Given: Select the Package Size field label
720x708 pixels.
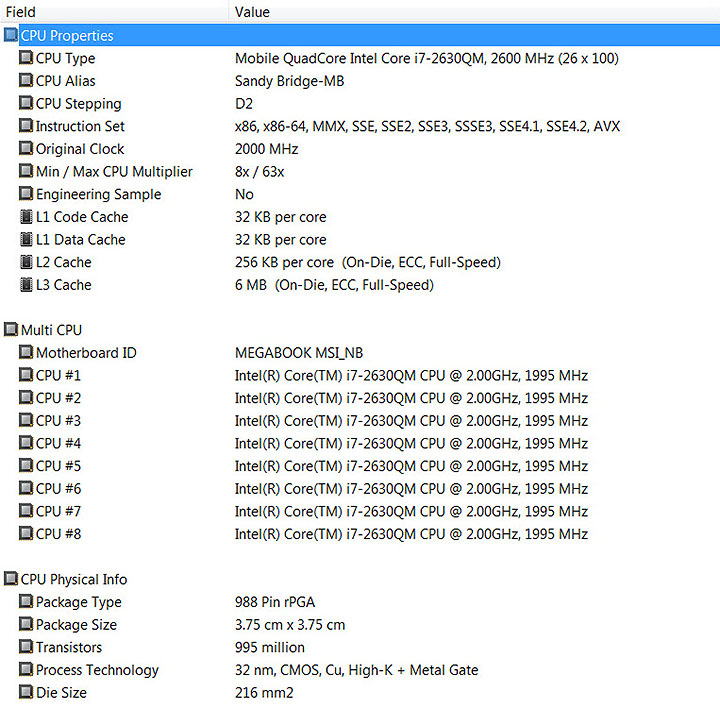Looking at the screenshot, I should point(76,625).
